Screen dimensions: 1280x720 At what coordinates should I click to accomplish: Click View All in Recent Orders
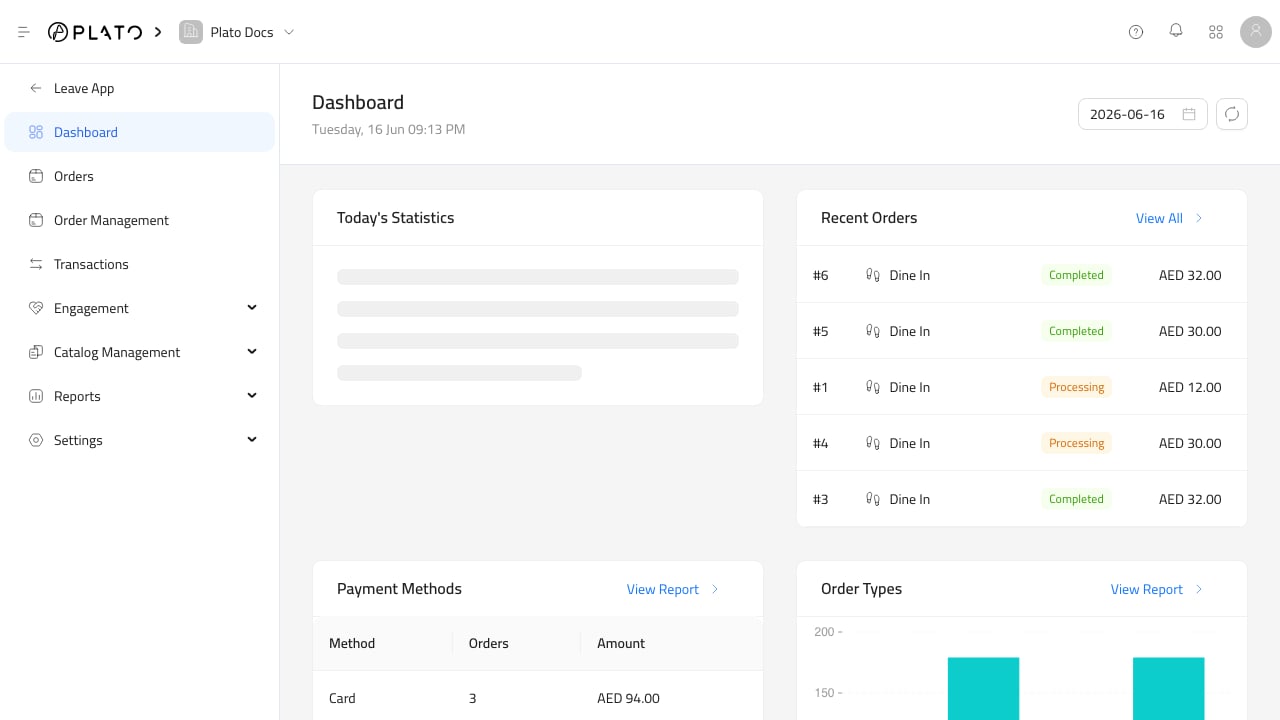click(1159, 218)
